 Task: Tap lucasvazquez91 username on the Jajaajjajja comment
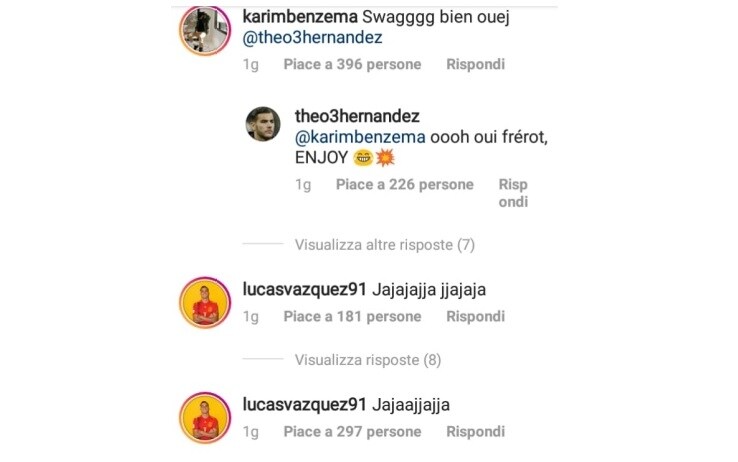(x=305, y=405)
